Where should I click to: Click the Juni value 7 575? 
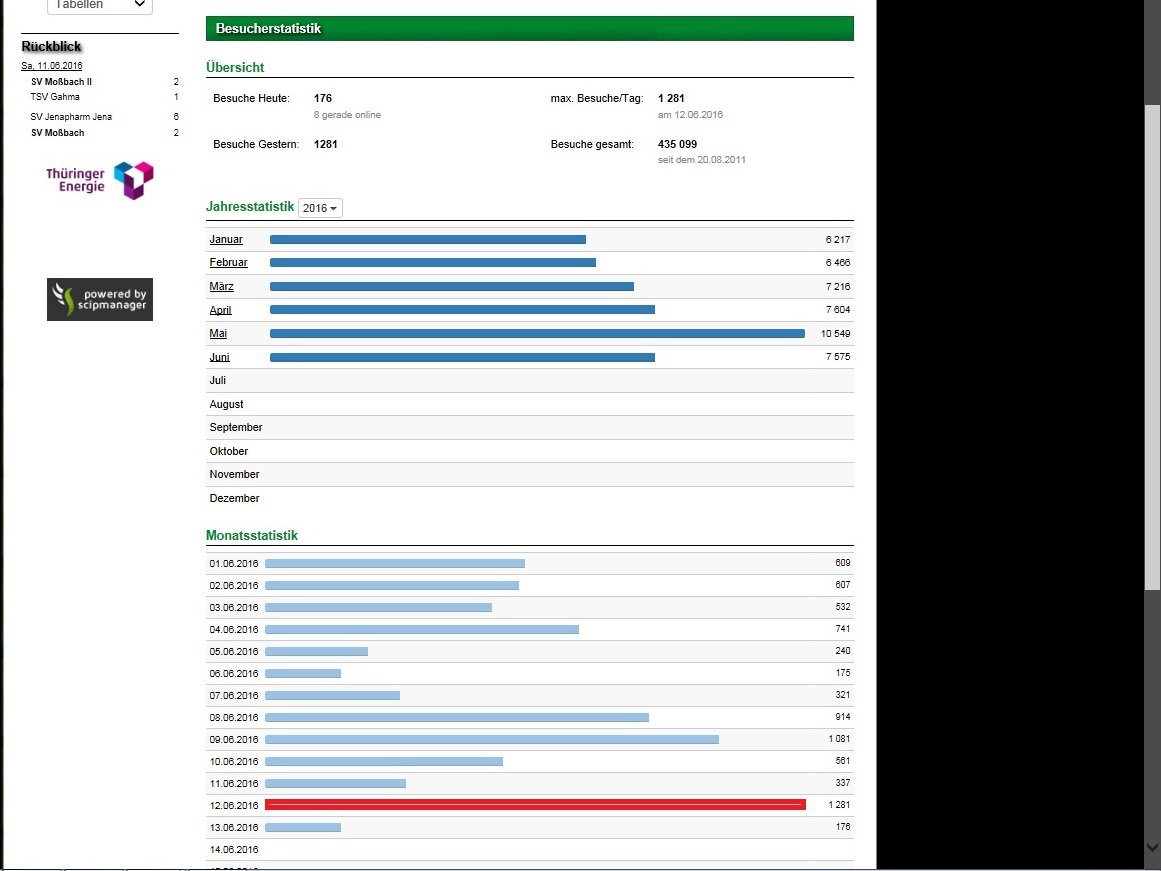point(838,357)
